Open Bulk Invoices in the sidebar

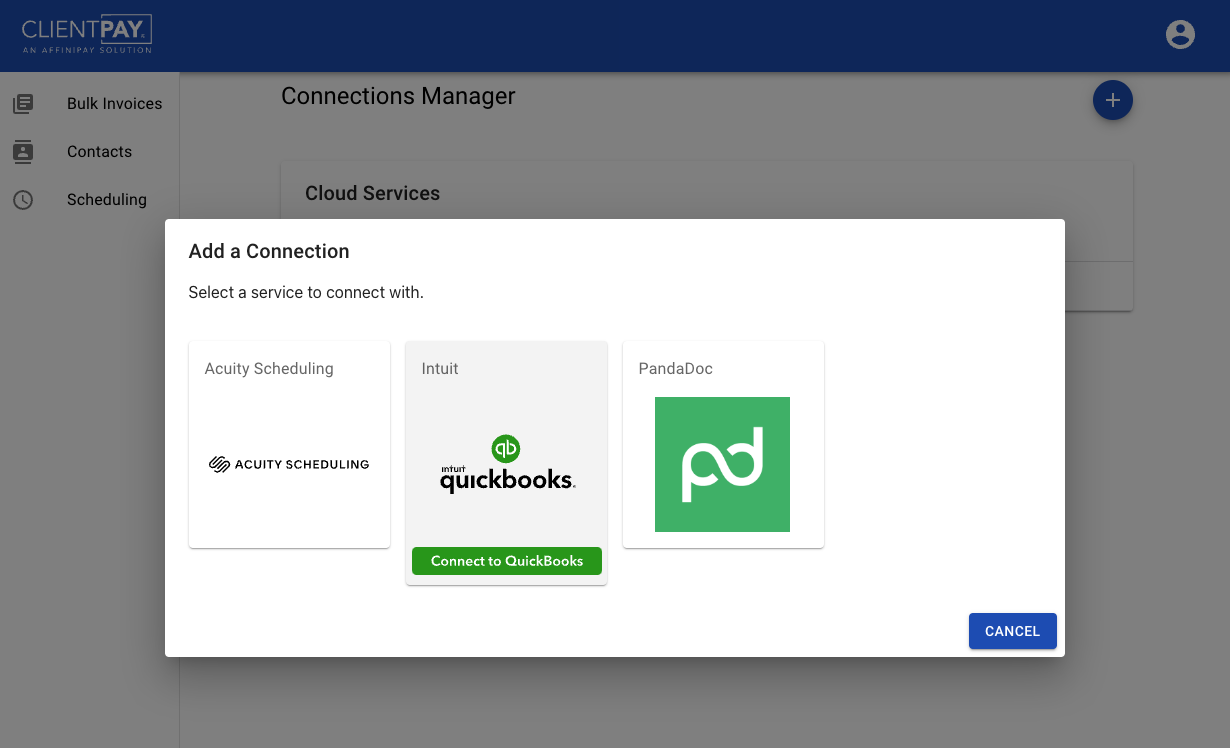coord(90,103)
